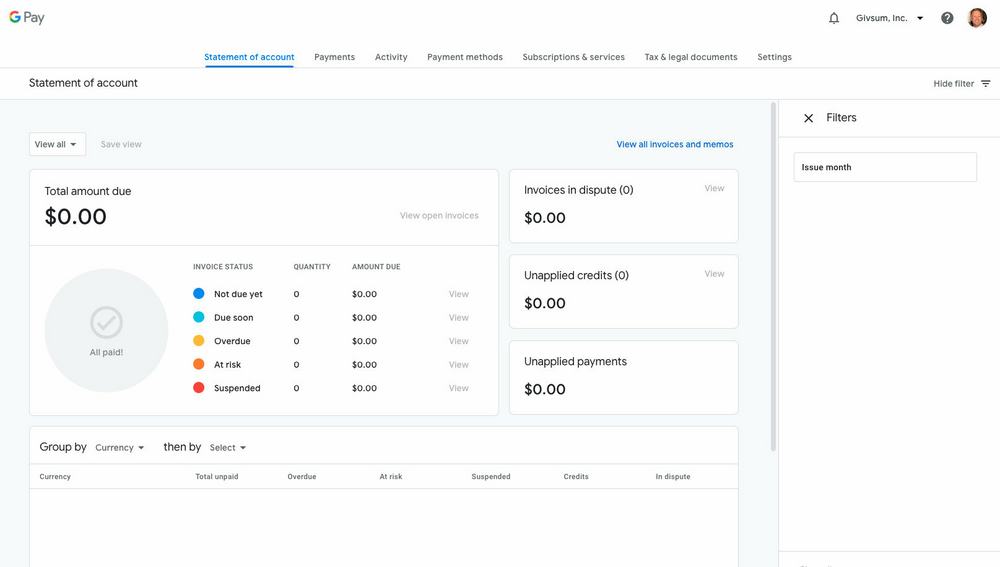Open the Subscriptions & services tab
The height and width of the screenshot is (567, 1000).
click(573, 57)
